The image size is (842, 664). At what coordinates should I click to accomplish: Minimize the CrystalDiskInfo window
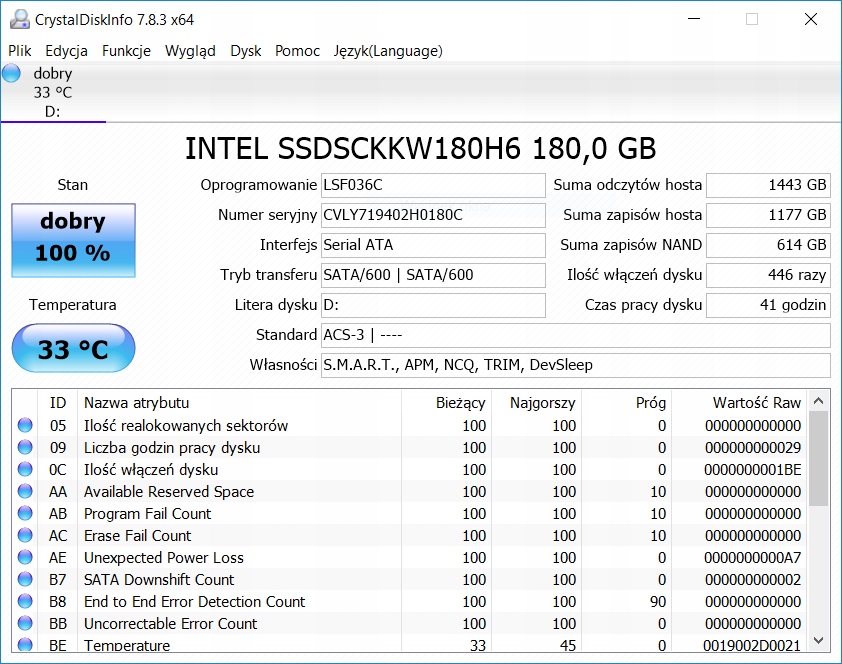[694, 19]
